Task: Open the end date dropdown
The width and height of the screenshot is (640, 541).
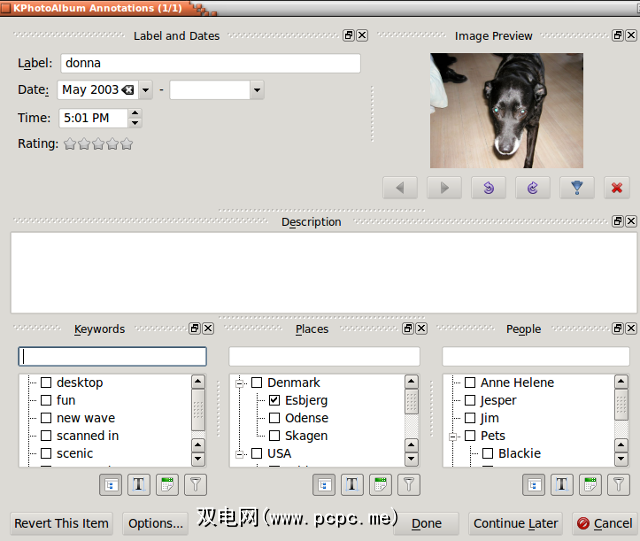Action: [257, 90]
